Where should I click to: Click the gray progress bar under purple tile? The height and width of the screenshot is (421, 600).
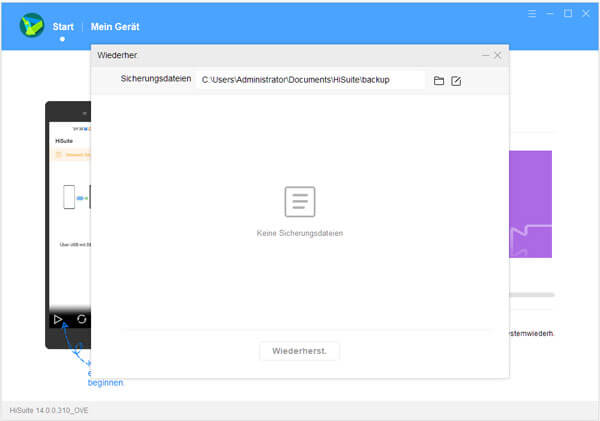pyautogui.click(x=530, y=295)
